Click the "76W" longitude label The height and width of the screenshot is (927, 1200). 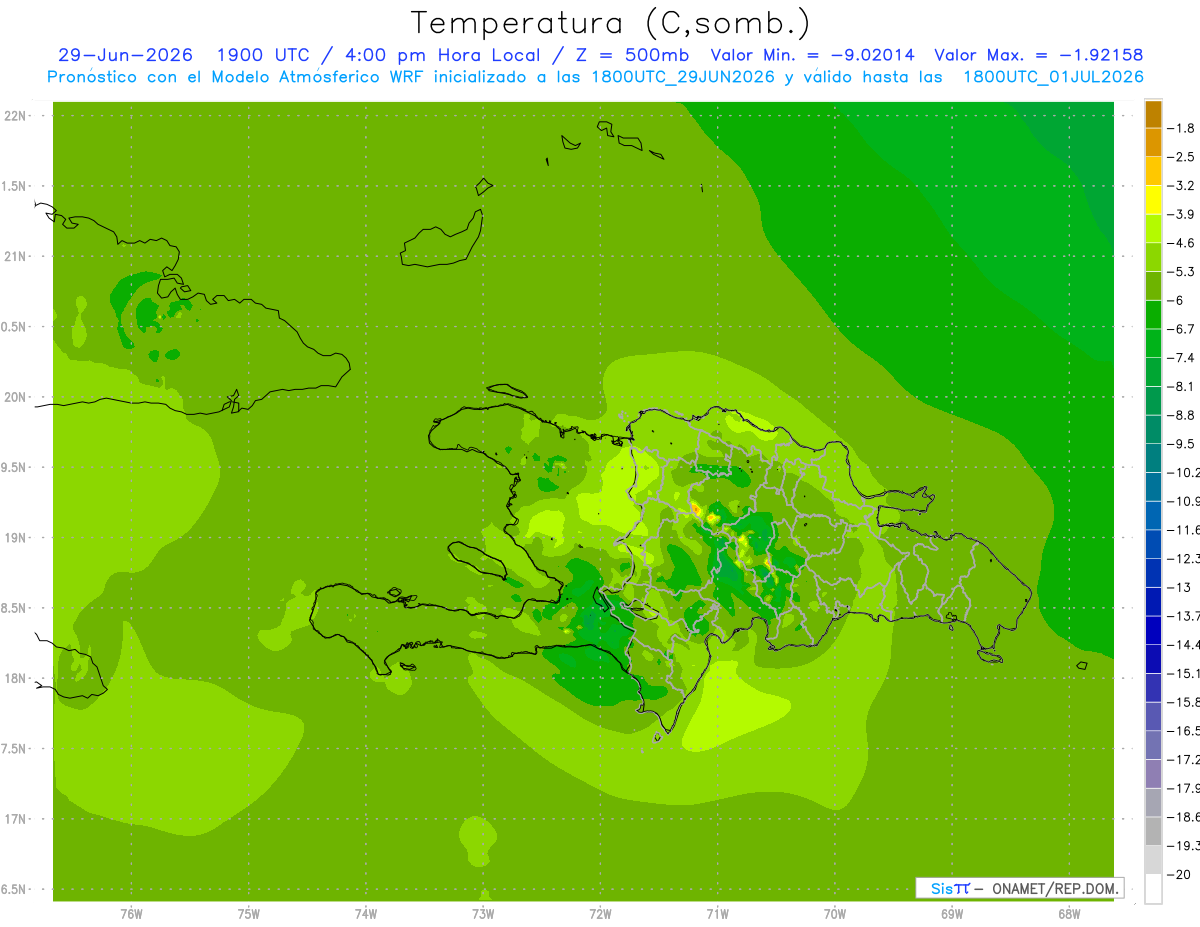[131, 914]
